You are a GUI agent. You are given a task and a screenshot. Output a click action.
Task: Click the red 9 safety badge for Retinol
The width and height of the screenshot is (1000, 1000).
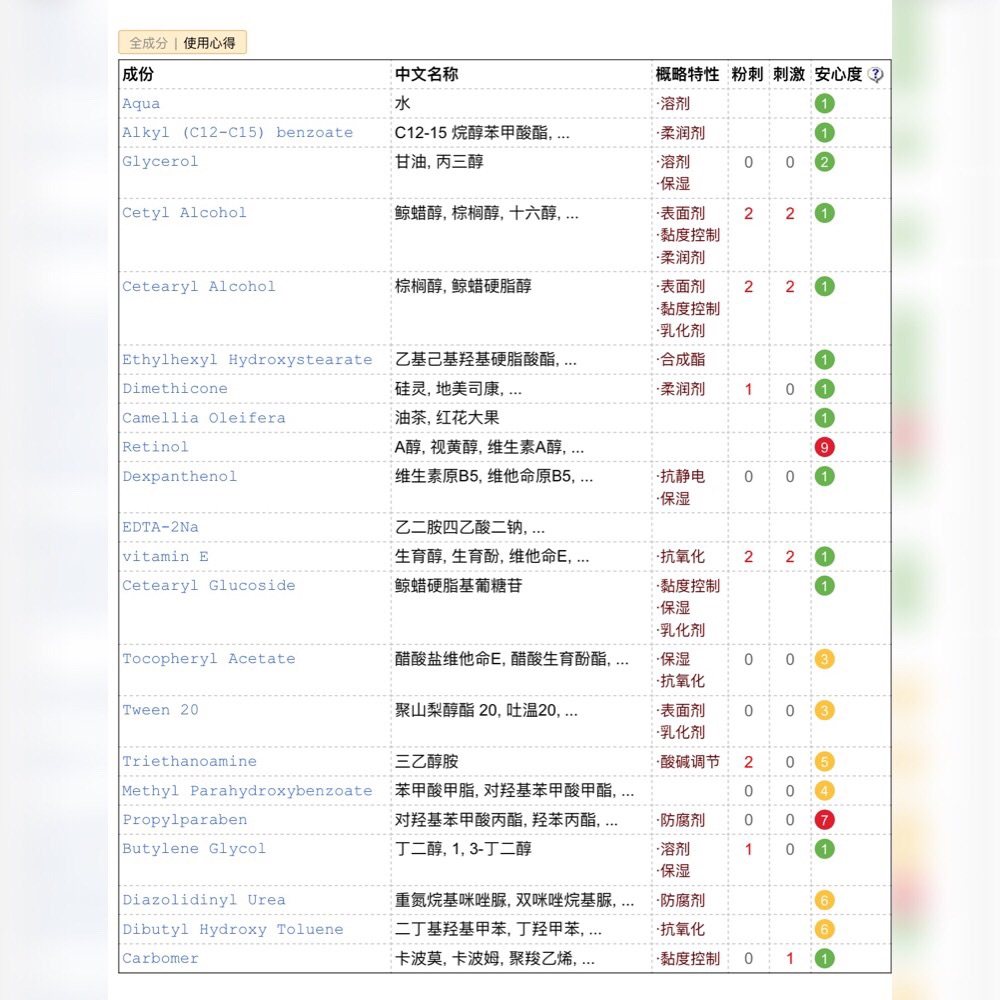point(824,447)
